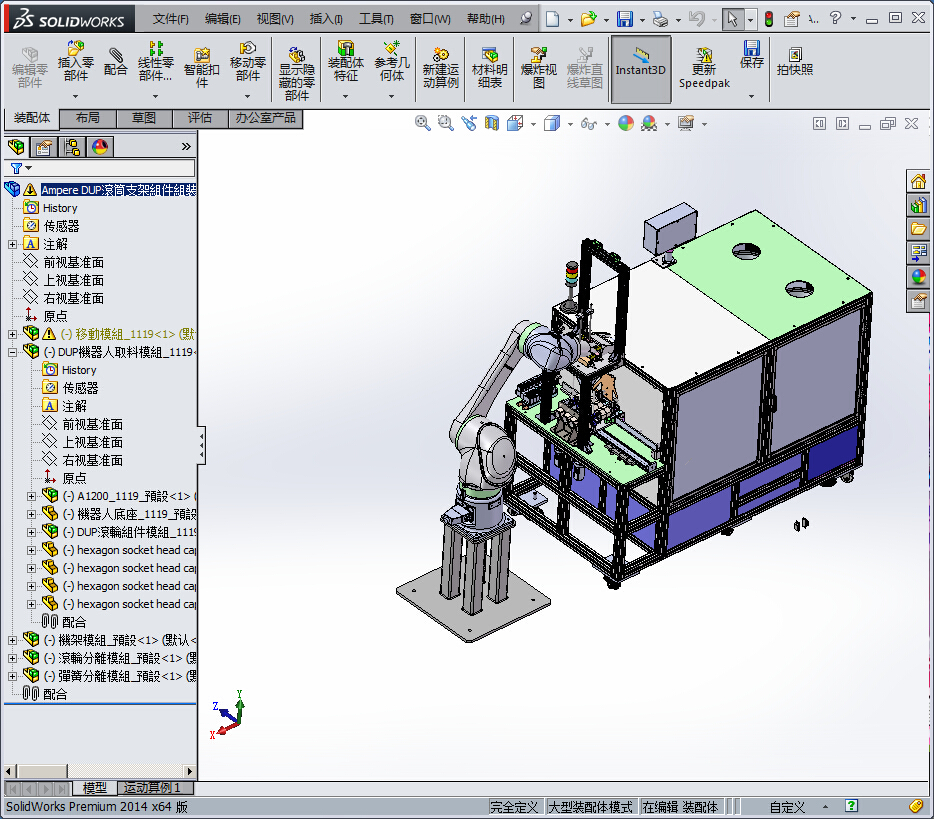Open the PropertyManager tab icon
Image resolution: width=934 pixels, height=819 pixels.
pyautogui.click(x=43, y=147)
